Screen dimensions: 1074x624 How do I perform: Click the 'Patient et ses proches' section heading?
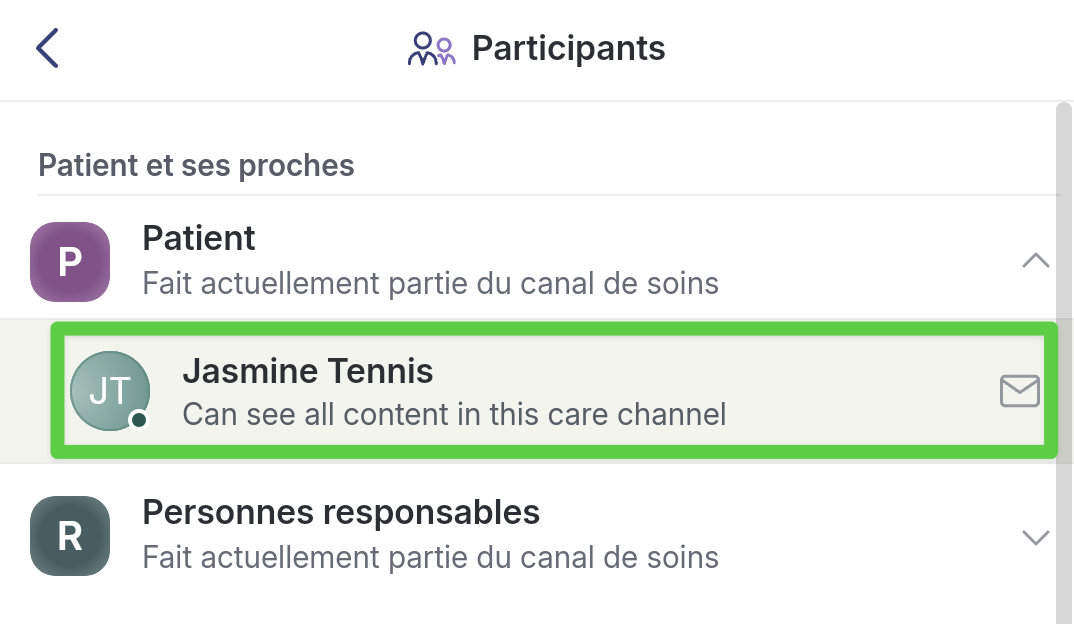[x=196, y=165]
